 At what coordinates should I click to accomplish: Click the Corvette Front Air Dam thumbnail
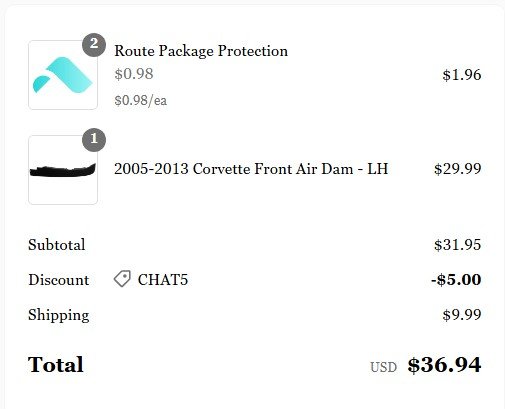(63, 170)
